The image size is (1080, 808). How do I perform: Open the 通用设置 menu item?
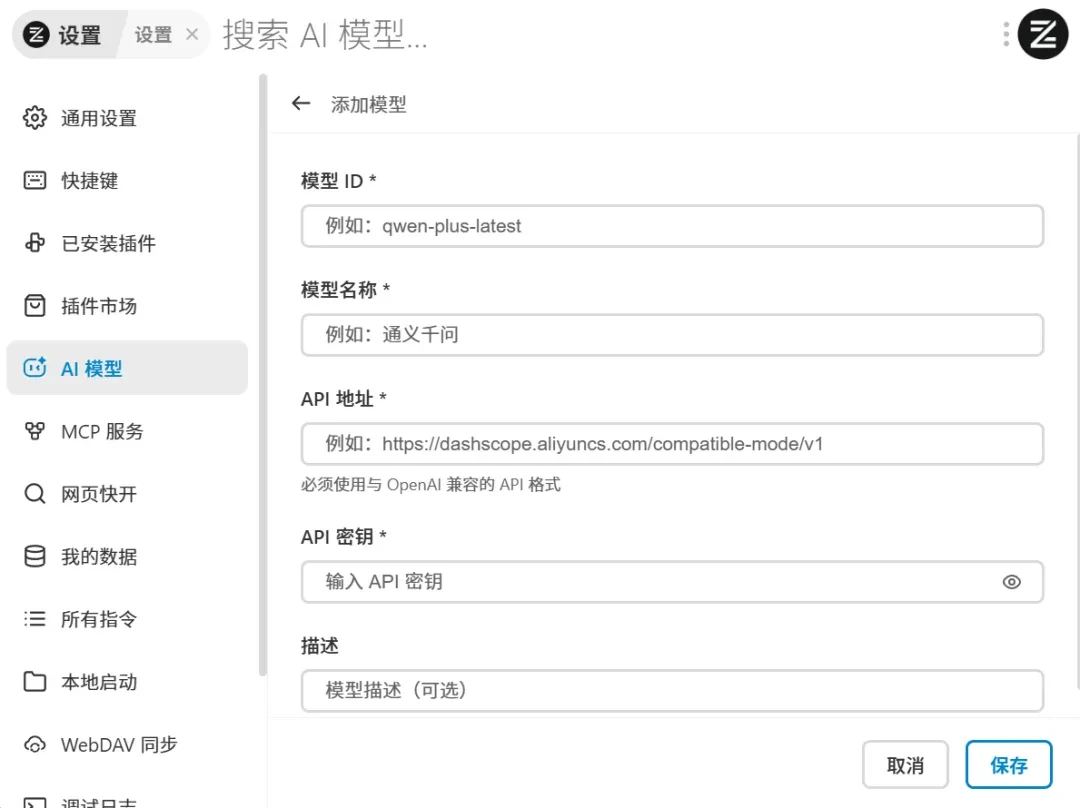point(127,118)
